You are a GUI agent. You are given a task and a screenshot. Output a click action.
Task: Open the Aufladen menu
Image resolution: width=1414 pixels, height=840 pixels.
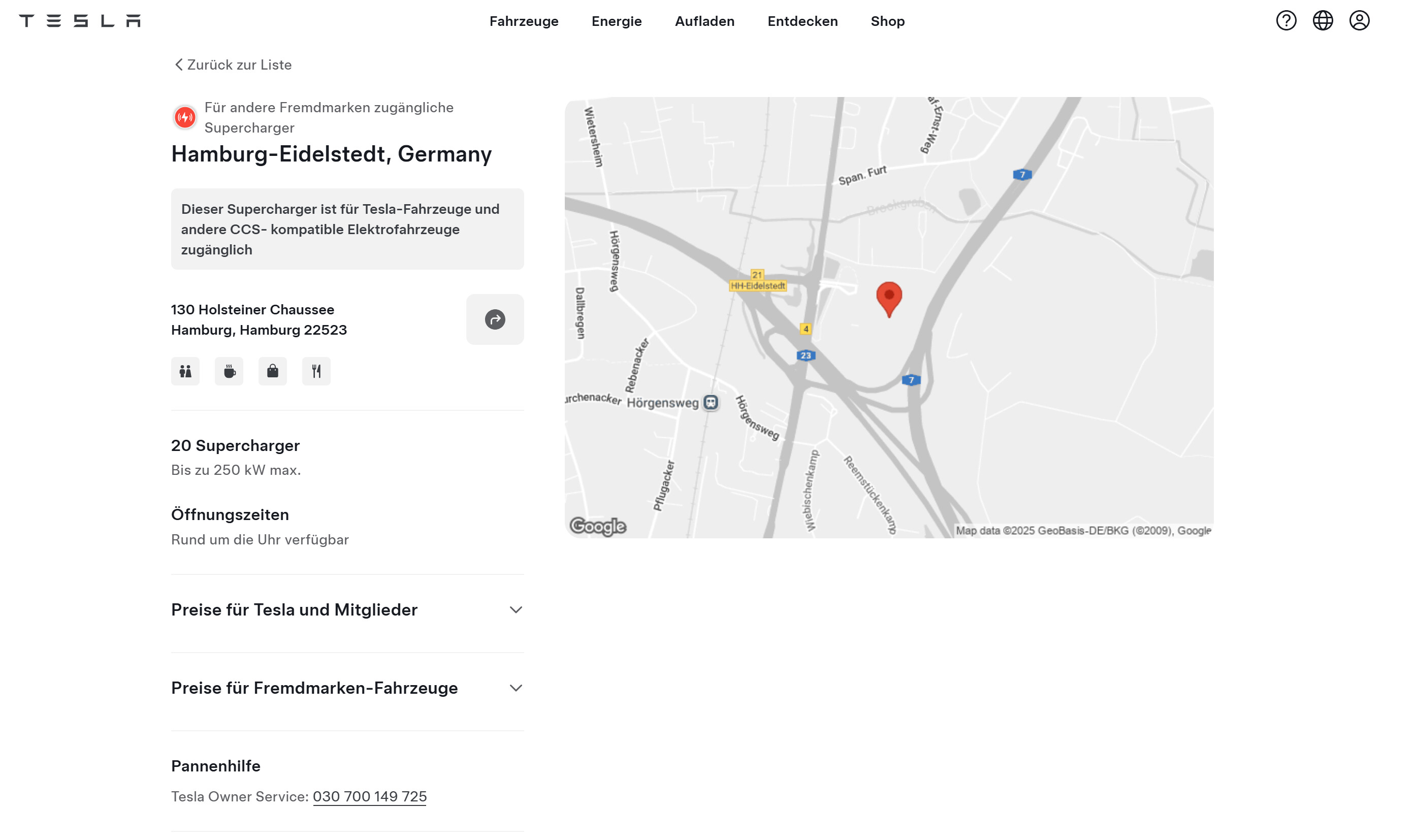click(x=704, y=21)
